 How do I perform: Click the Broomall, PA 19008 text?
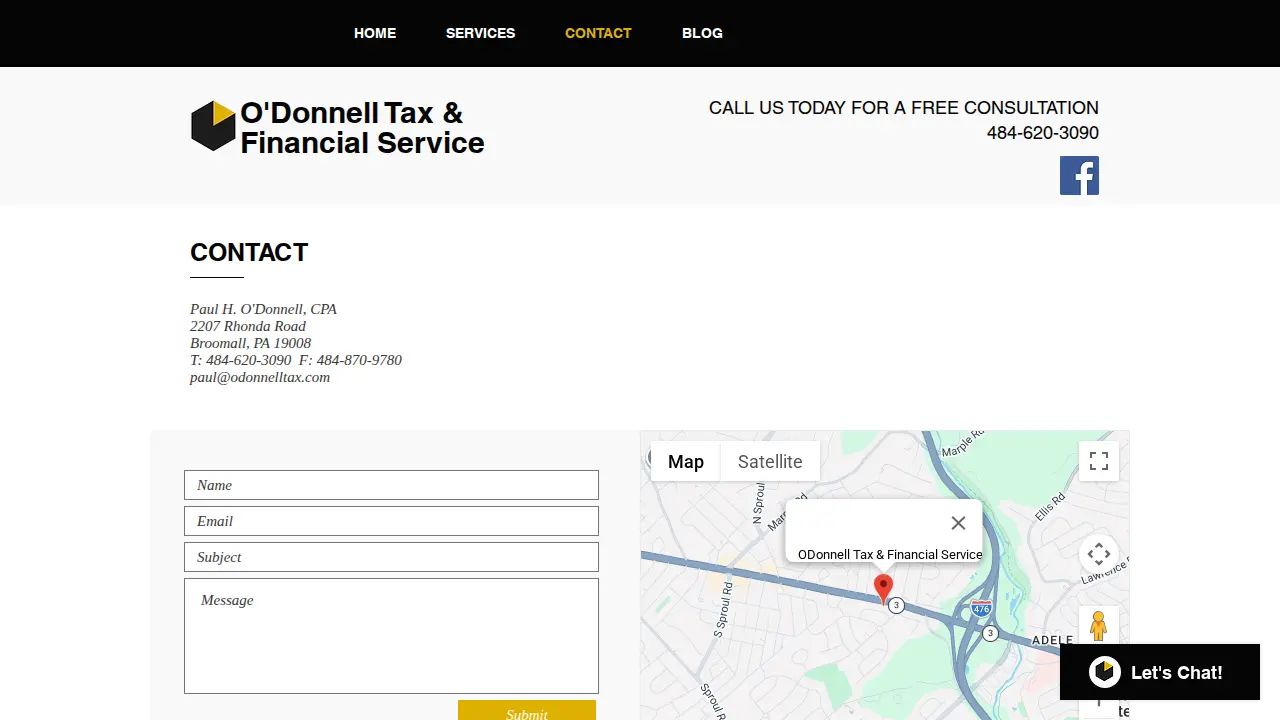pyautogui.click(x=250, y=343)
